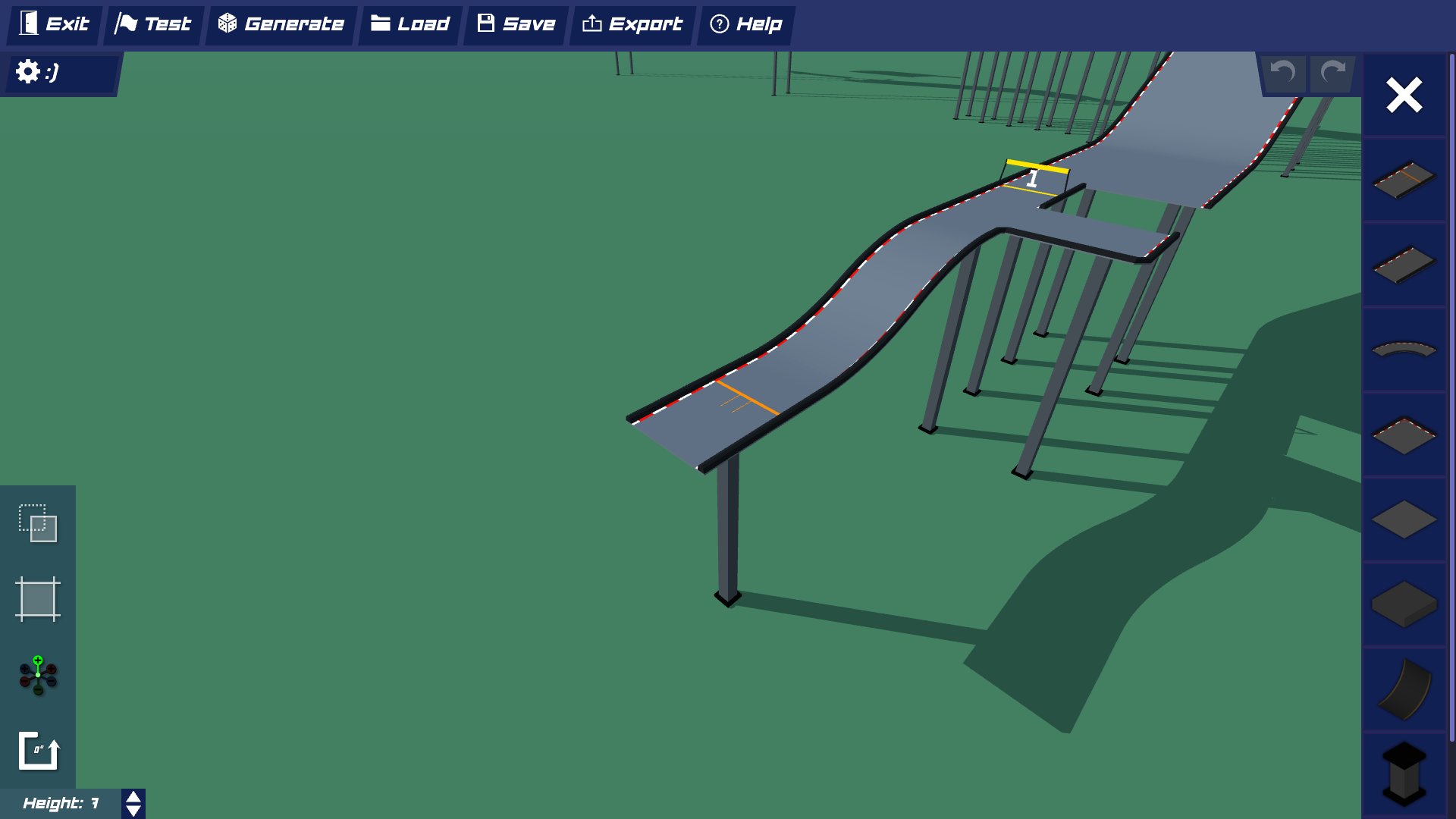The width and height of the screenshot is (1456, 819).
Task: Activate the rectangle selection tool
Action: pyautogui.click(x=37, y=600)
